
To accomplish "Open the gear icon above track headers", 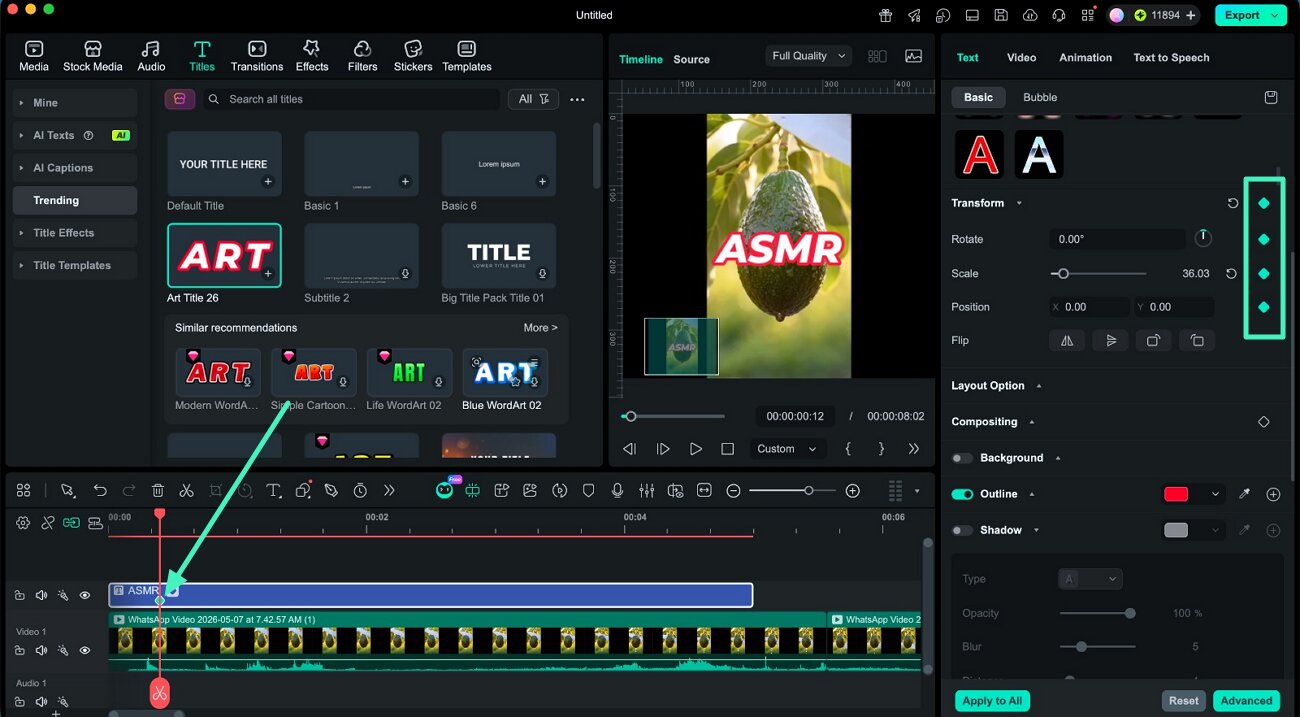I will 23,522.
